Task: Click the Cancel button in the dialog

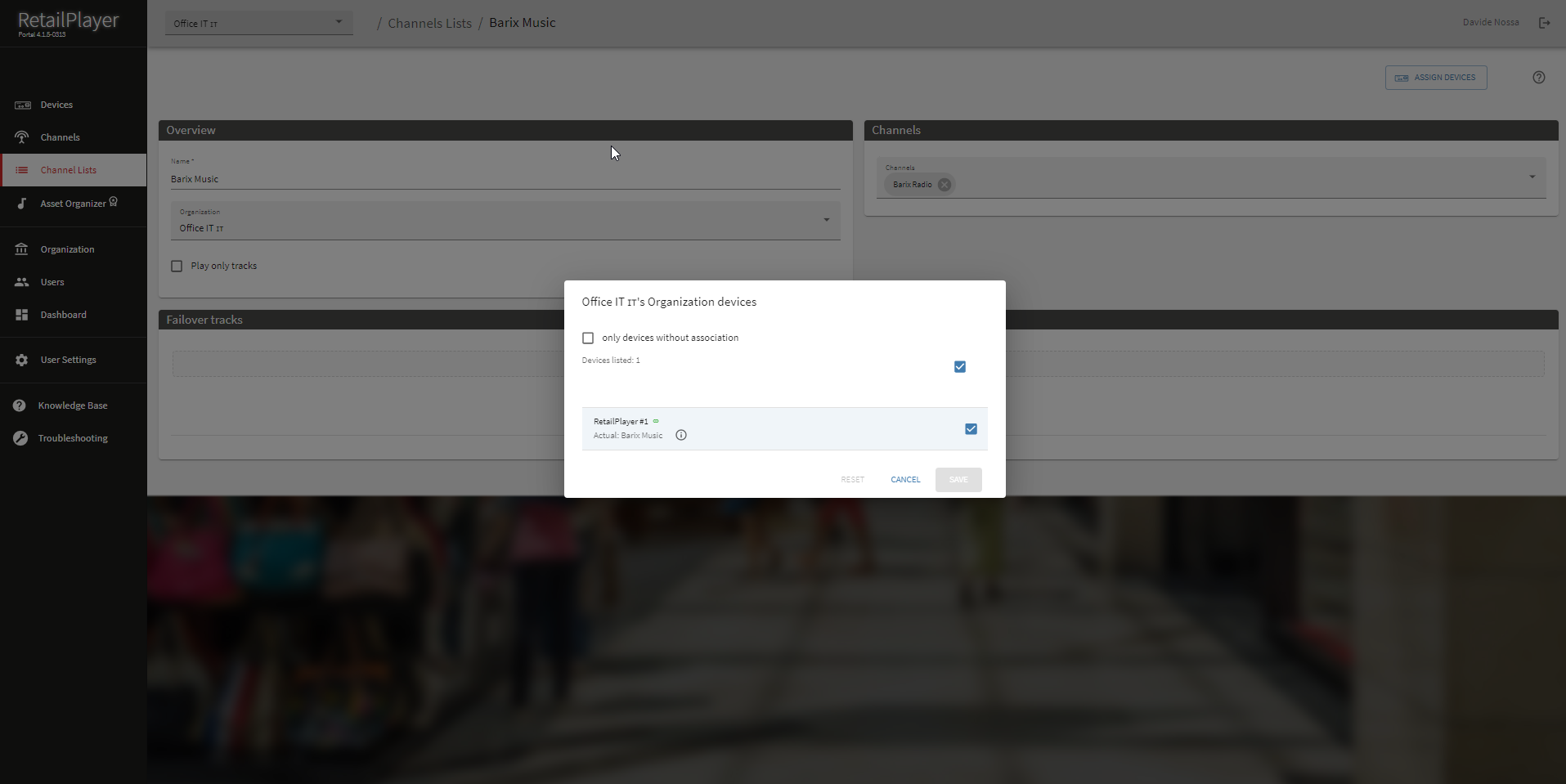Action: pyautogui.click(x=905, y=480)
